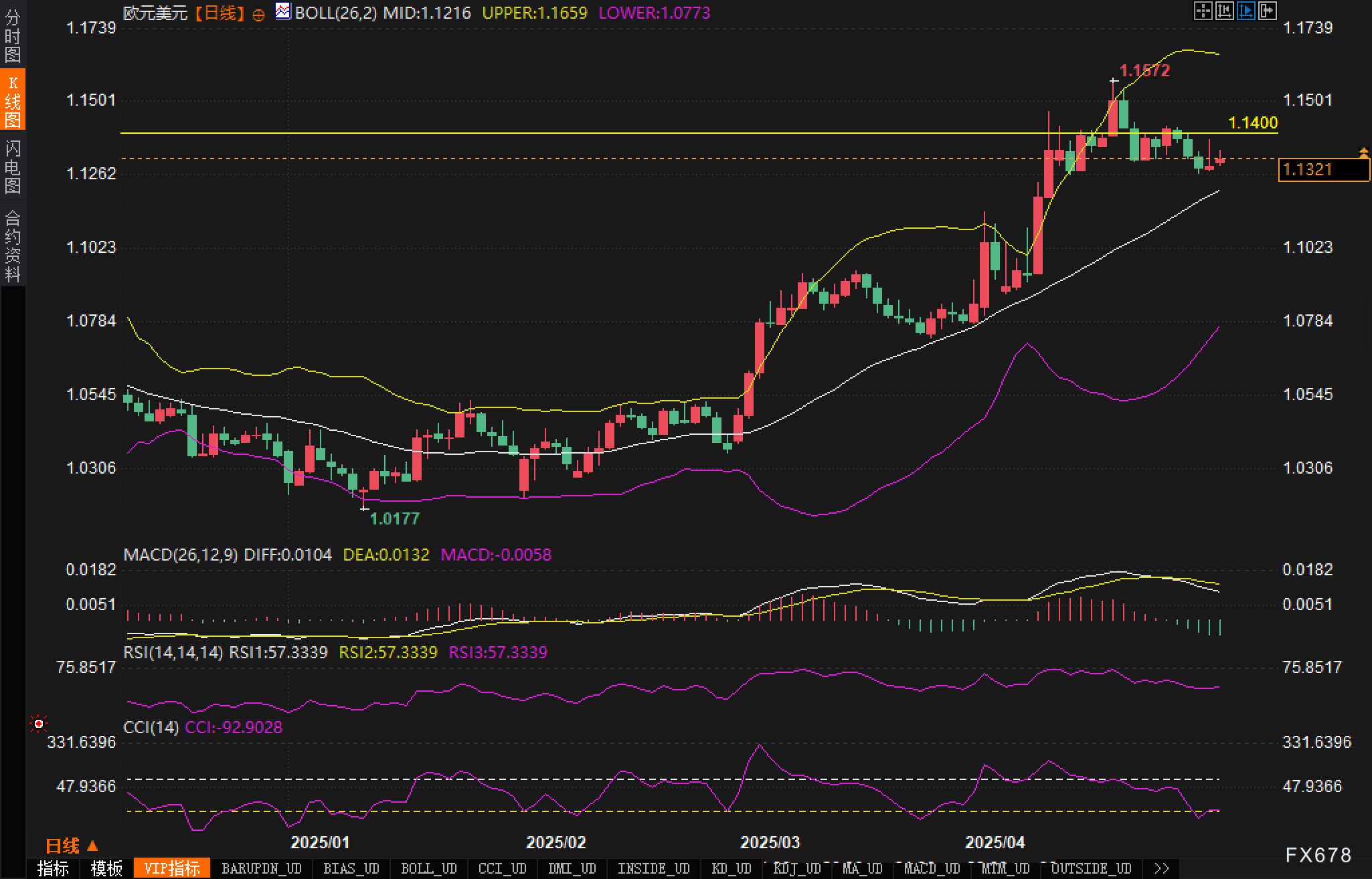The width and height of the screenshot is (1372, 879).
Task: Open the 合约资料 sidebar panel
Action: pyautogui.click(x=13, y=246)
